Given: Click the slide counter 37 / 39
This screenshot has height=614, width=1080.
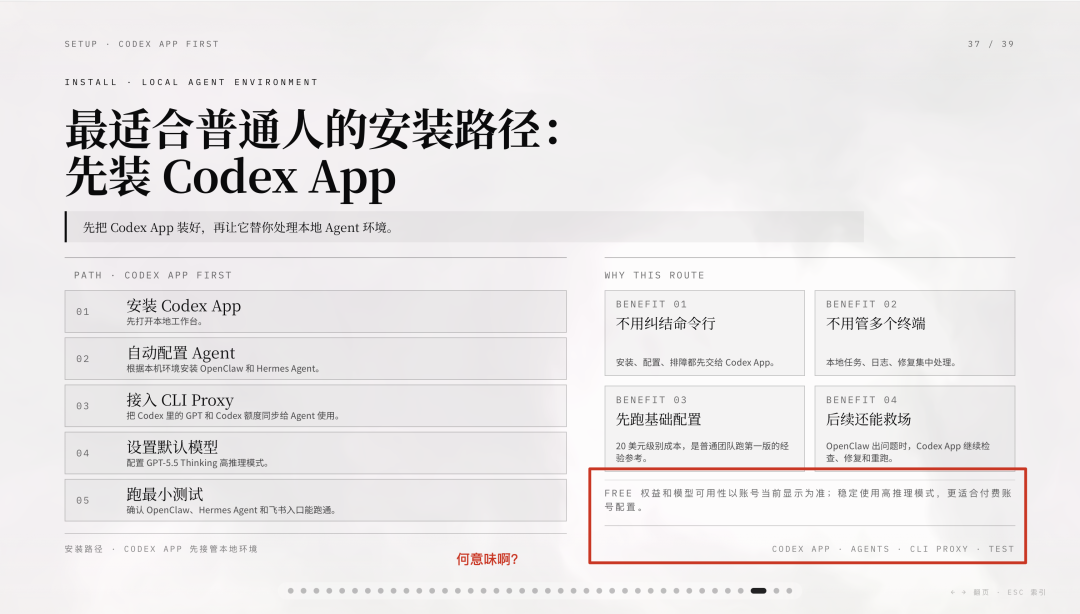Looking at the screenshot, I should 990,44.
